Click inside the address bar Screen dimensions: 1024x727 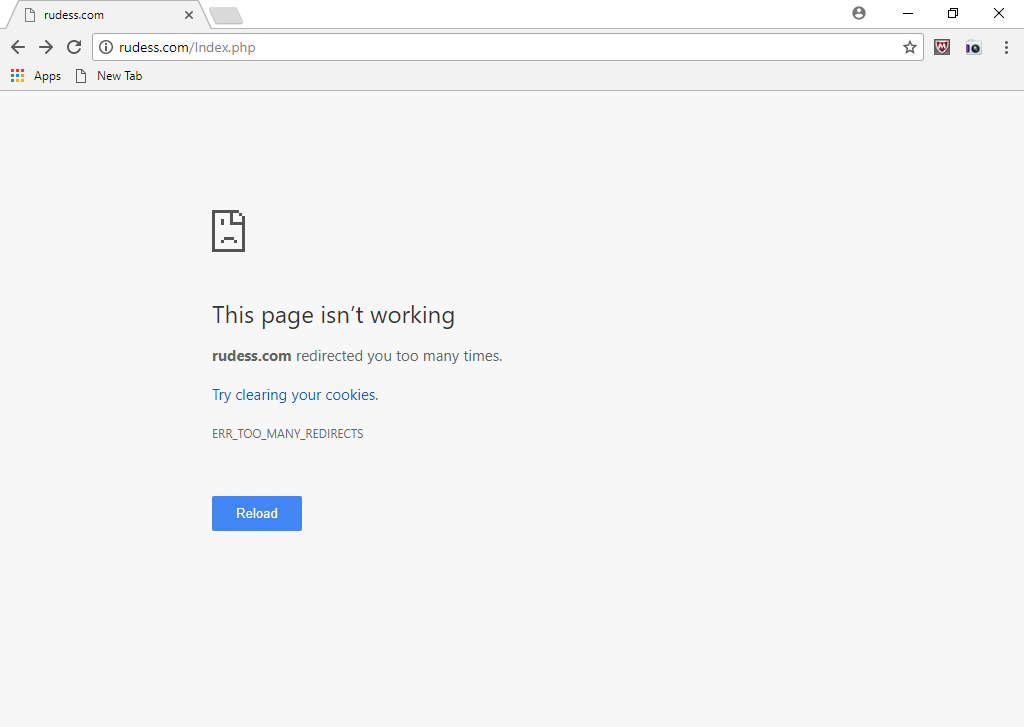(x=400, y=46)
